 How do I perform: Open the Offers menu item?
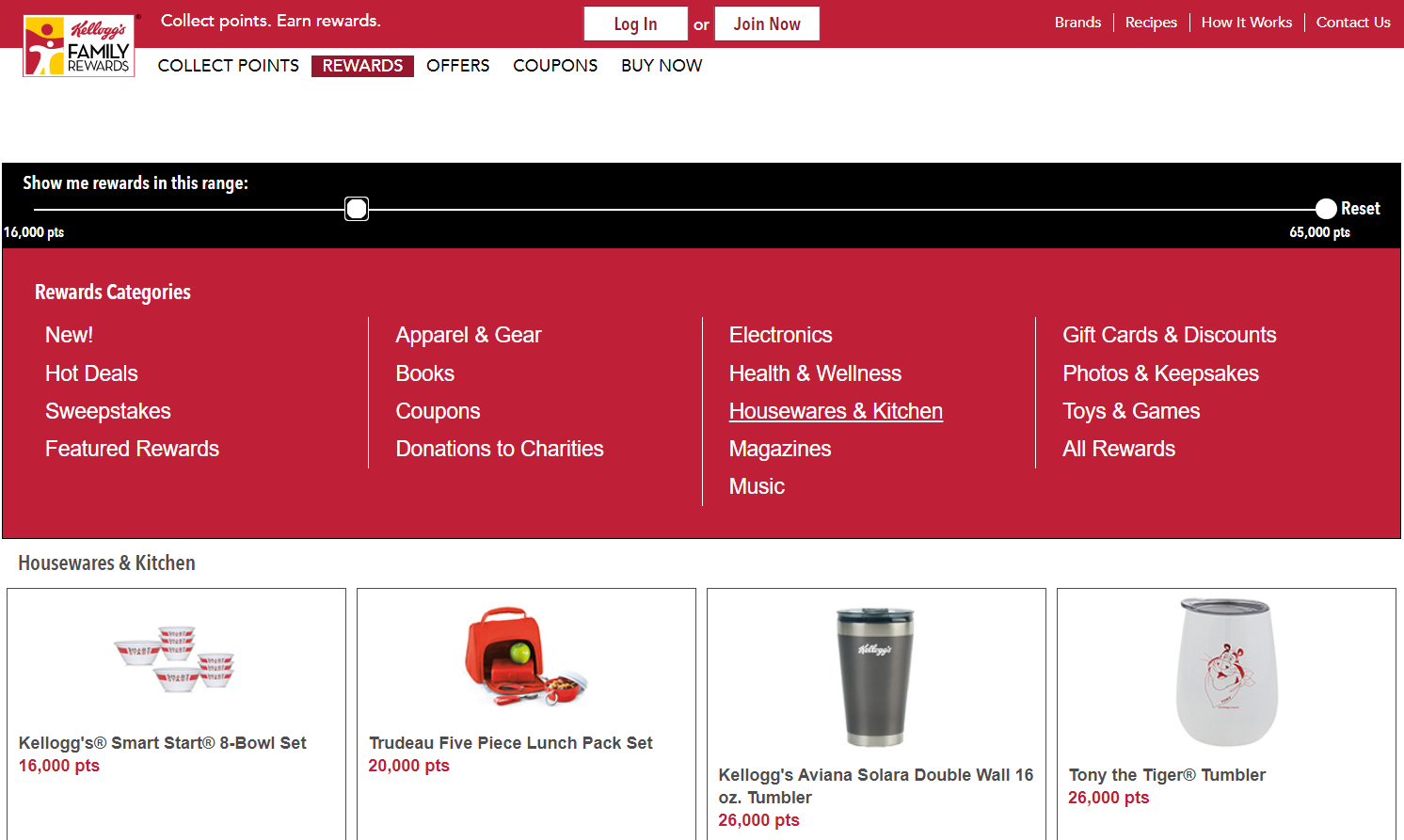click(458, 66)
